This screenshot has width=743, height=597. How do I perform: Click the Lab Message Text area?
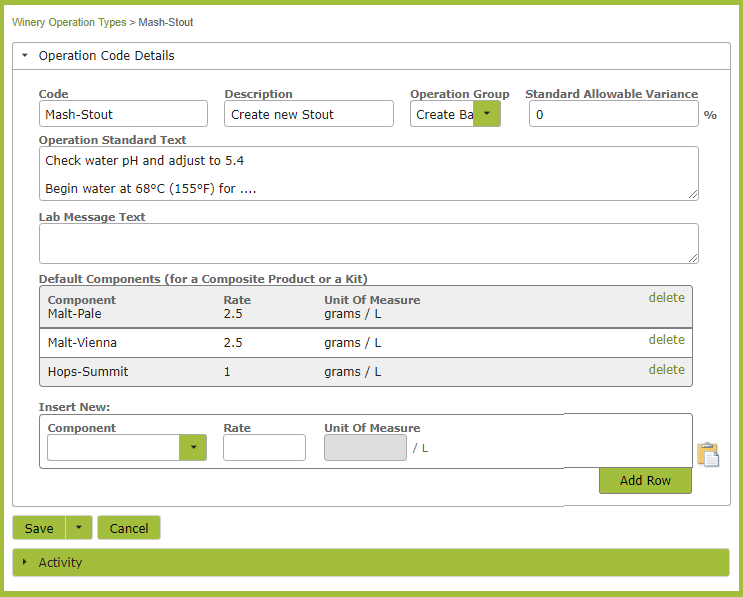[x=369, y=244]
